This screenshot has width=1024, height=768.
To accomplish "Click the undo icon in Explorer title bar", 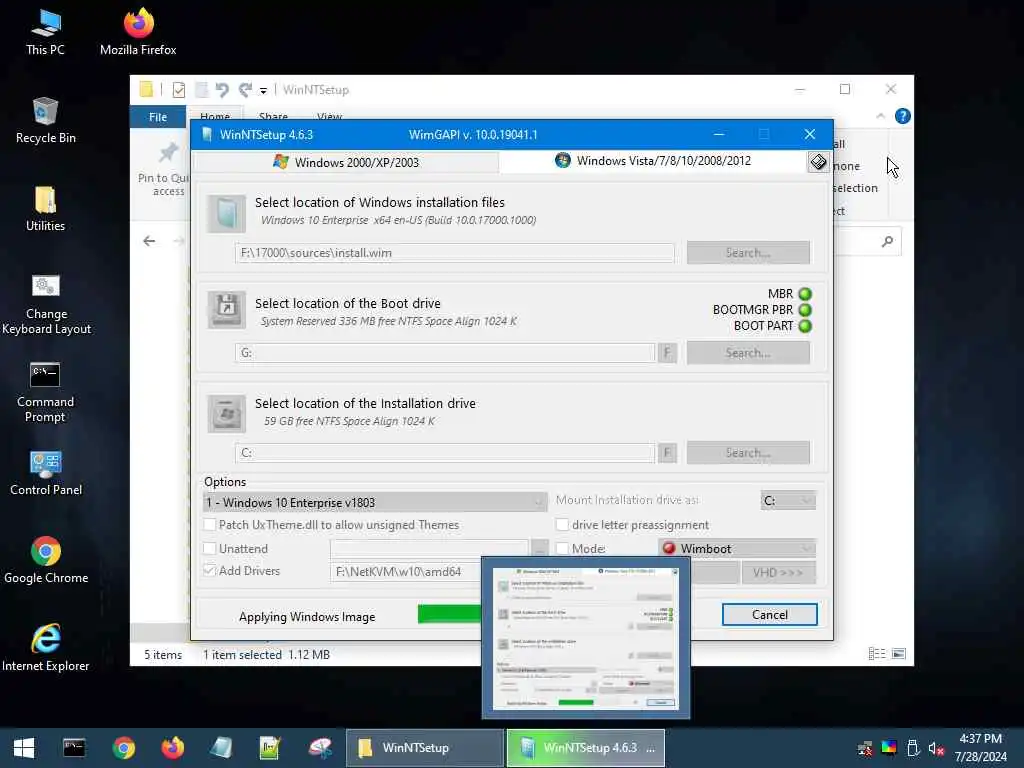I will click(222, 89).
